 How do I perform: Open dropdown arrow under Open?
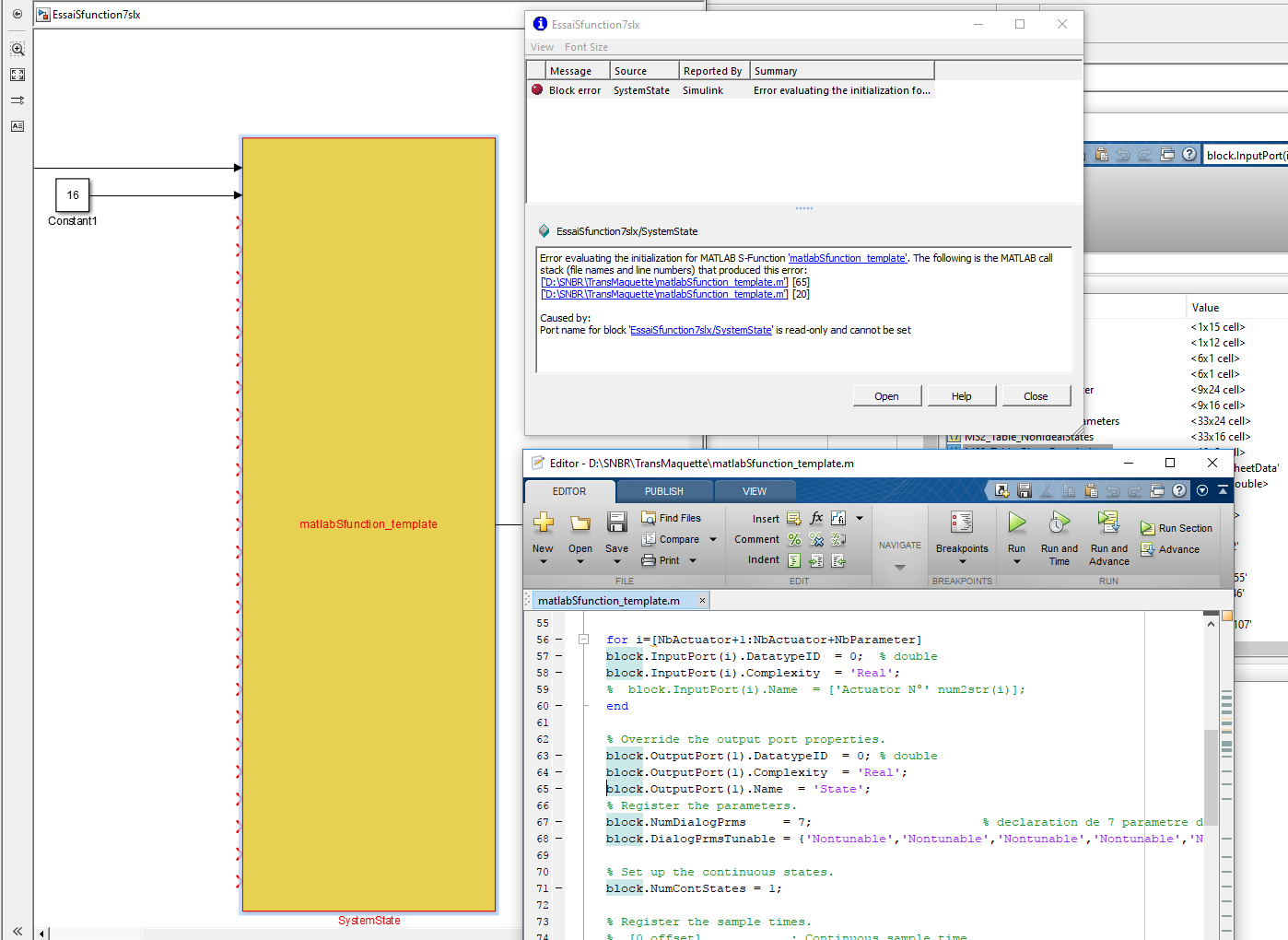(580, 561)
